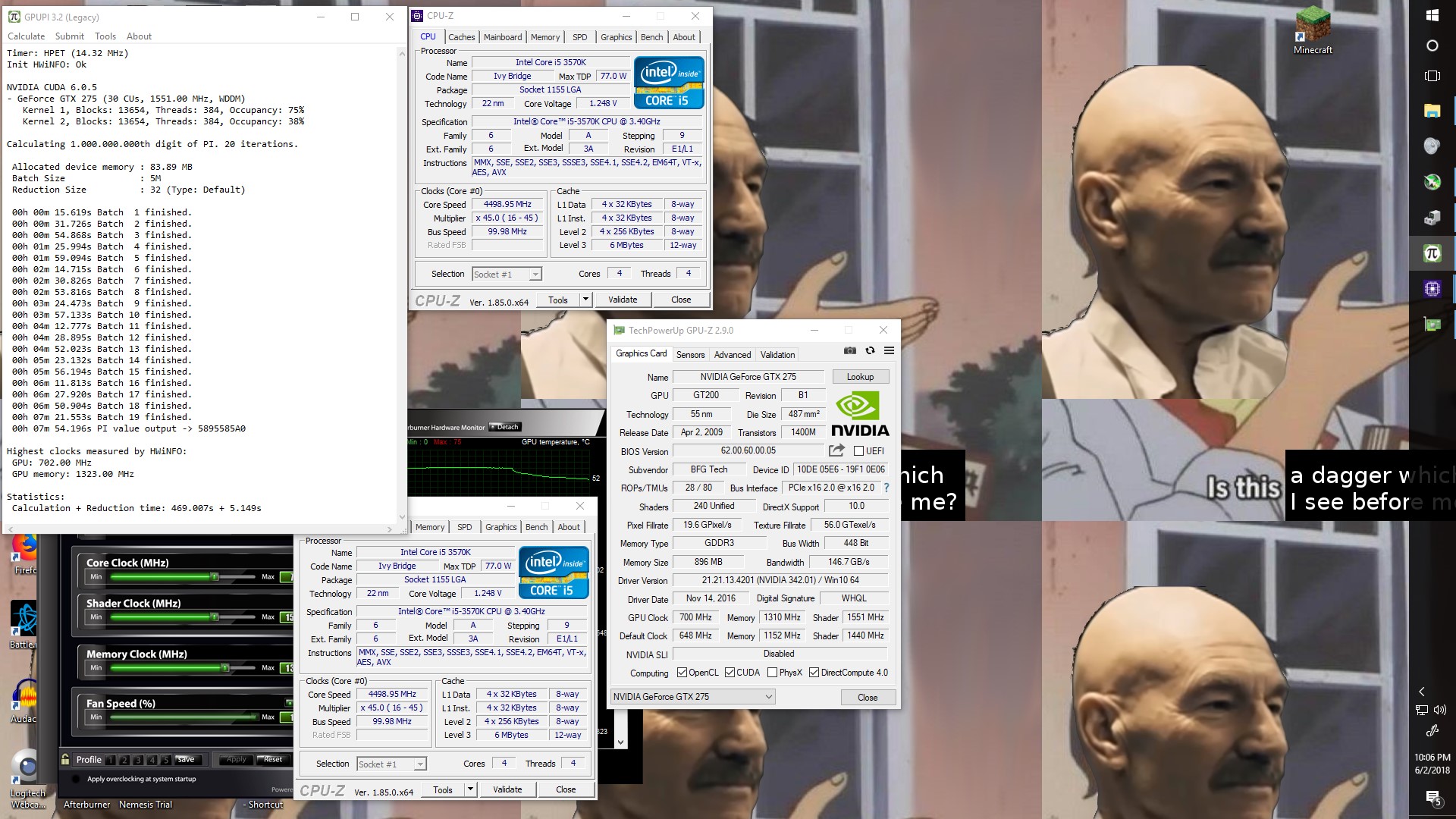Toggle the DirectCompute 4.0 checkbox

point(814,673)
